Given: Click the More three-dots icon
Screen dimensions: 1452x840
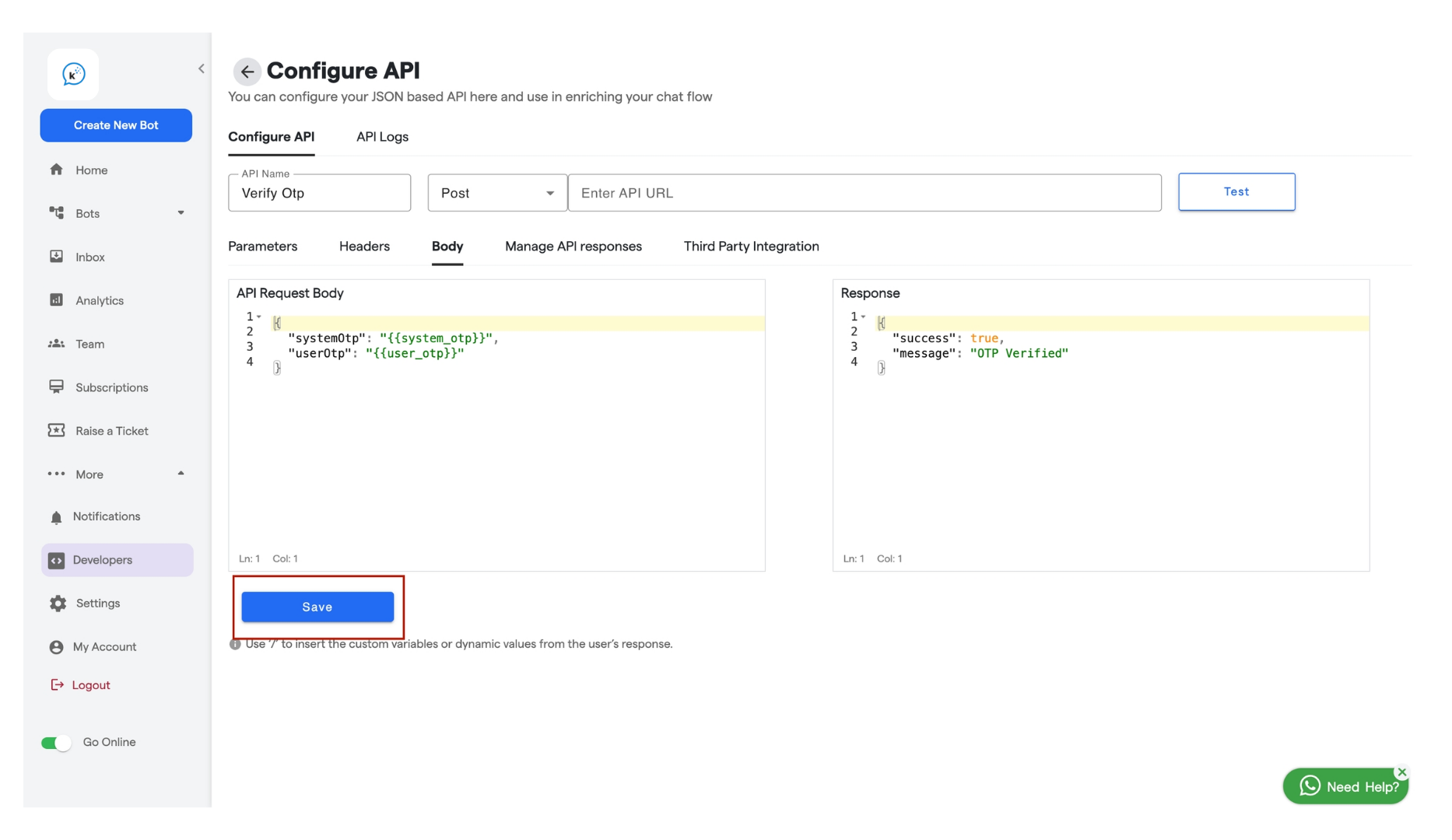Looking at the screenshot, I should point(56,474).
